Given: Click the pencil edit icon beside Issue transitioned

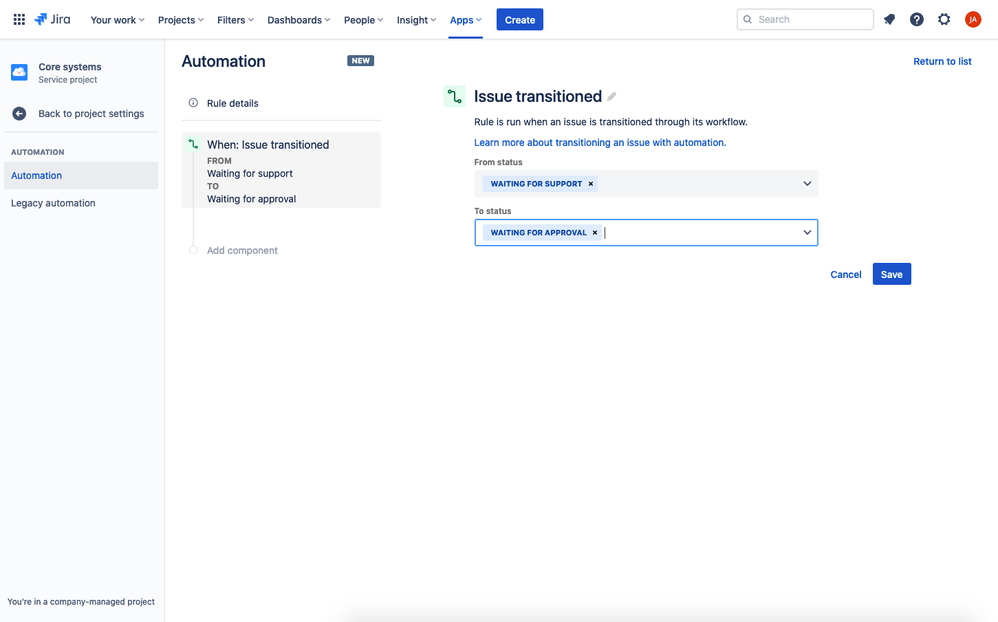Looking at the screenshot, I should (x=612, y=97).
